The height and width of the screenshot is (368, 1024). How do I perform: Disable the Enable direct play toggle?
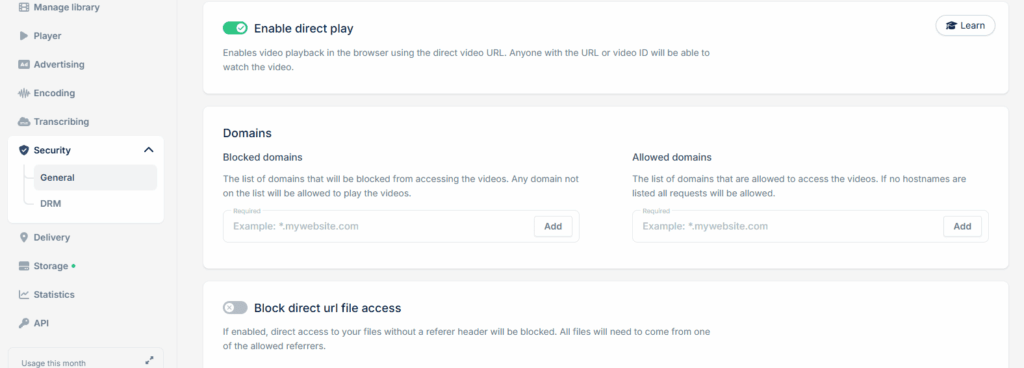(x=235, y=28)
